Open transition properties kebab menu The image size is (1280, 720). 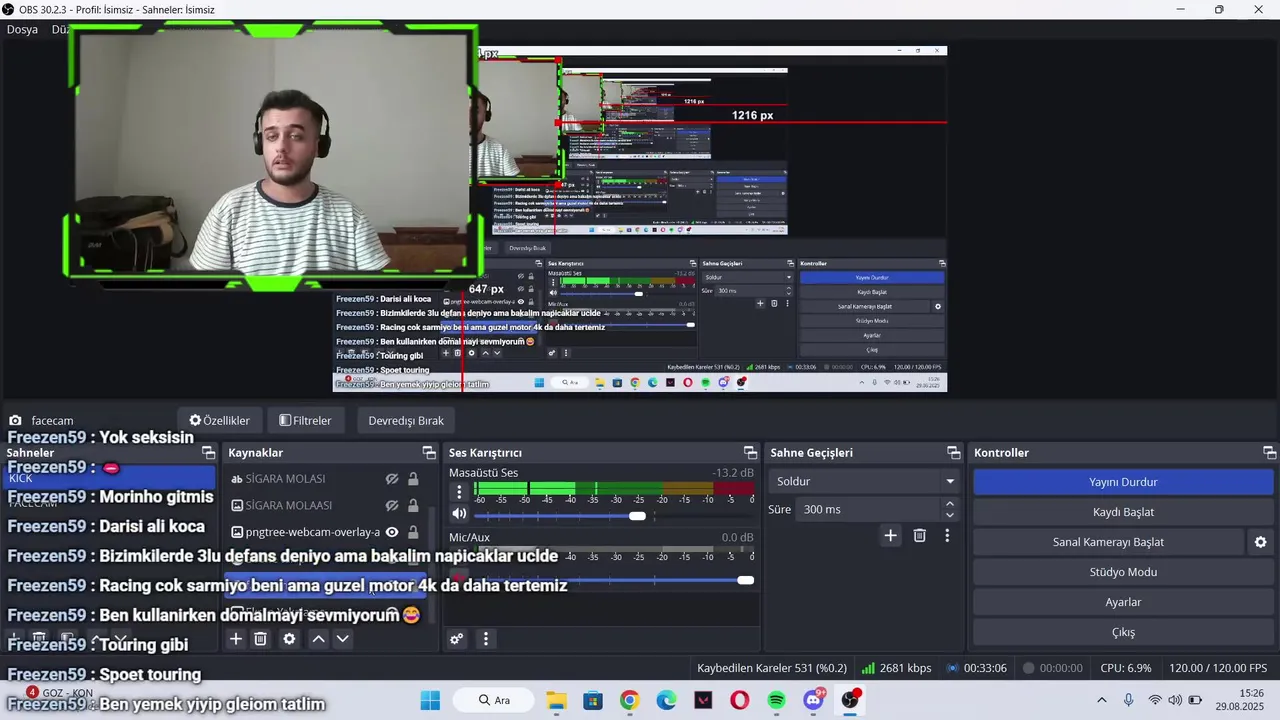click(x=947, y=536)
